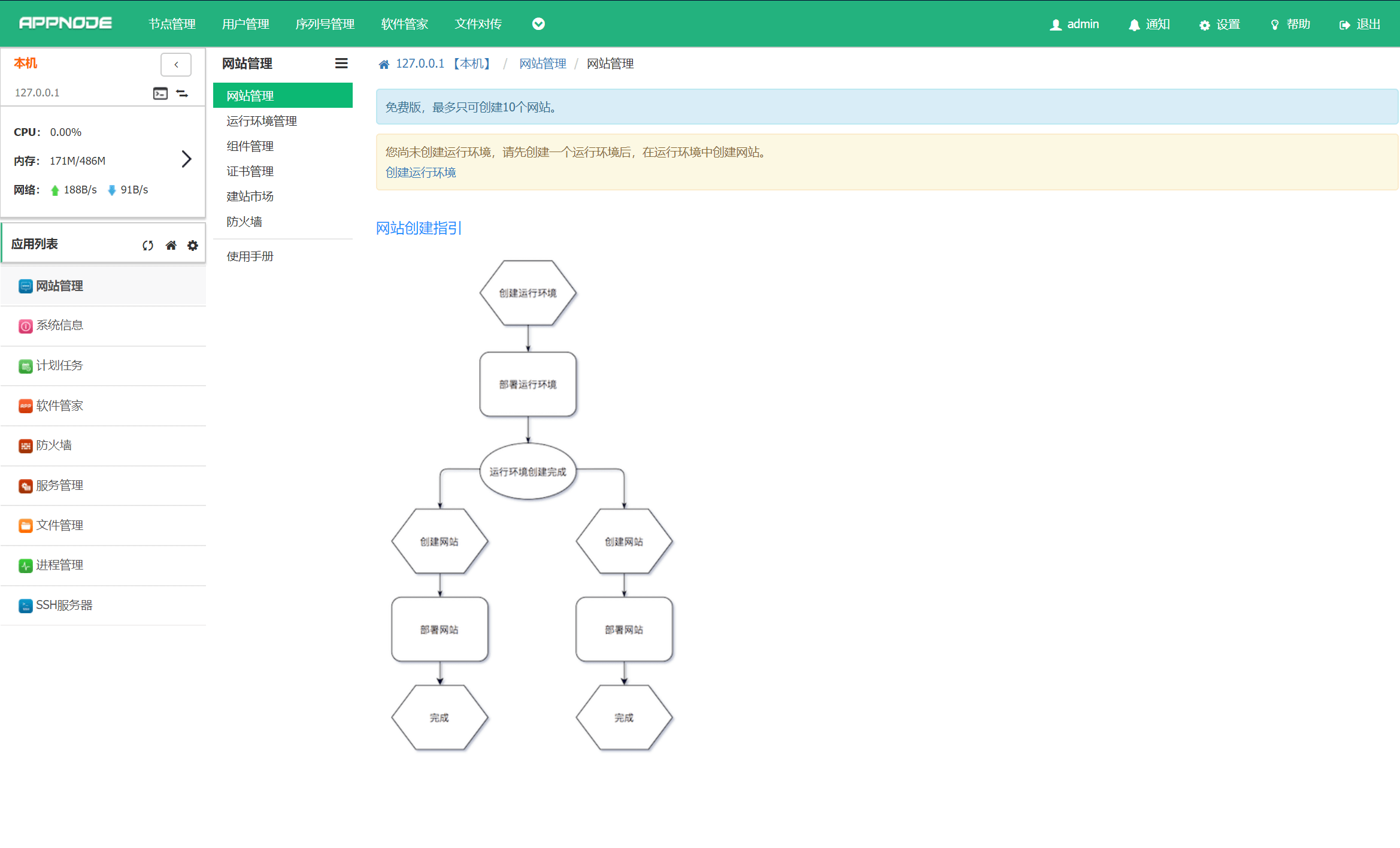Open 文件对传 in top navigation
Screen dimensions: 1400x848
[478, 24]
